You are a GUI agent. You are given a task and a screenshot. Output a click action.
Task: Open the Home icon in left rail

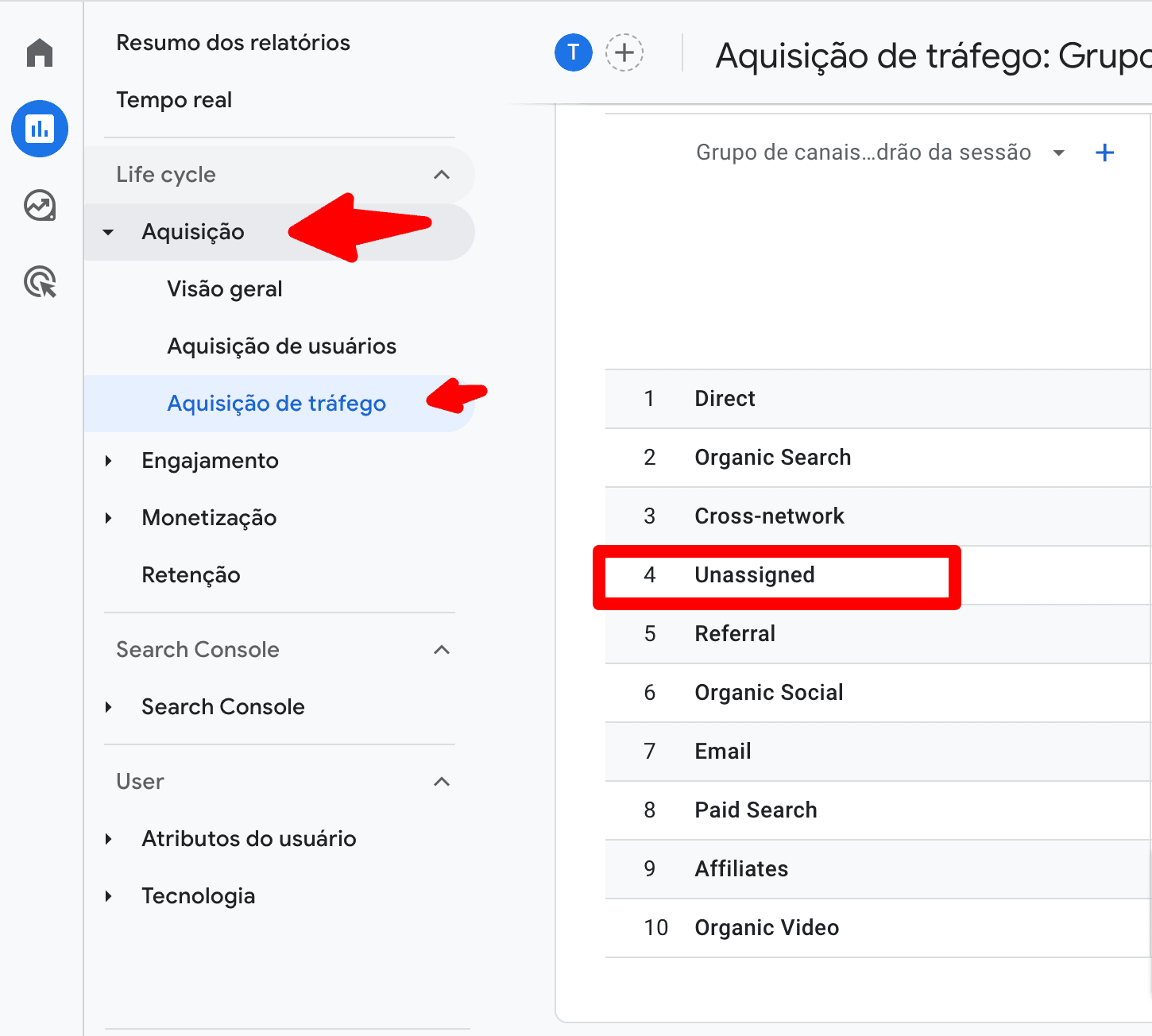[40, 53]
